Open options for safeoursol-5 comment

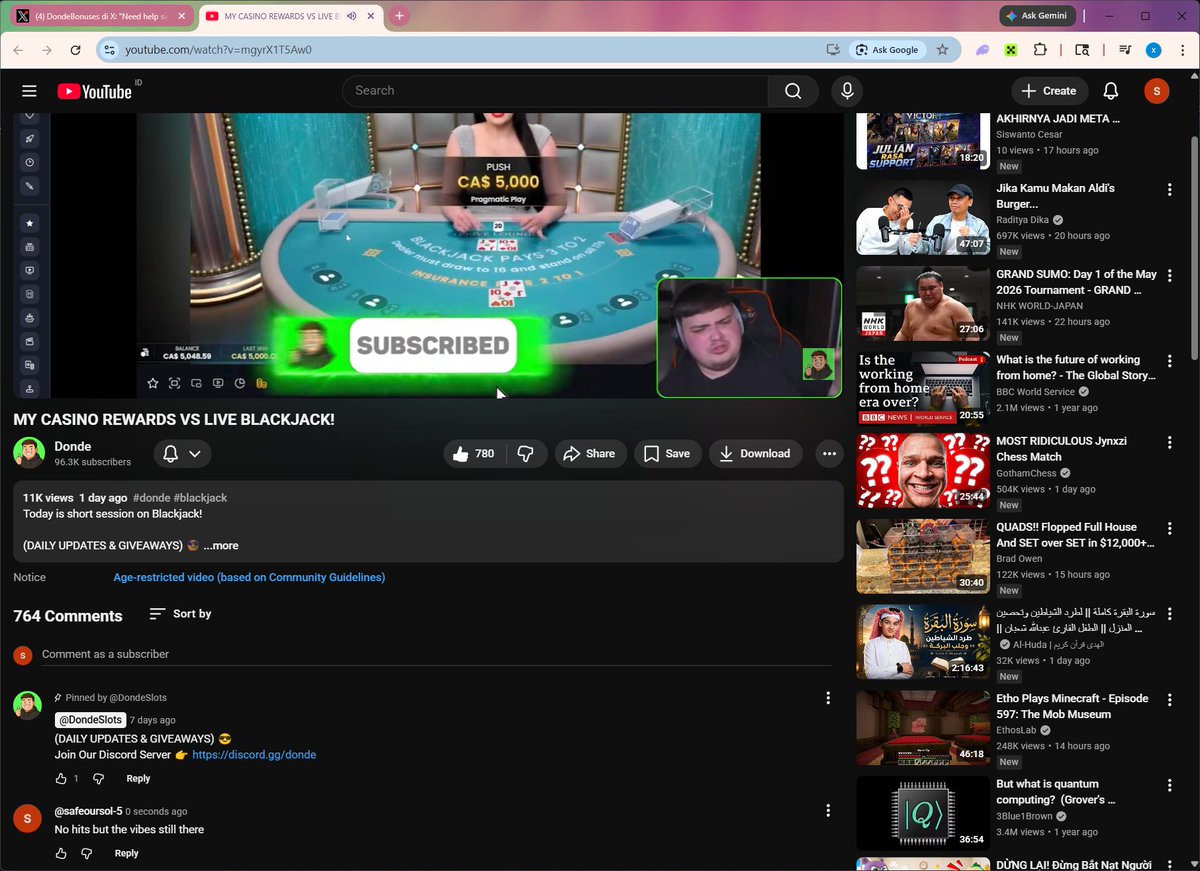(827, 811)
